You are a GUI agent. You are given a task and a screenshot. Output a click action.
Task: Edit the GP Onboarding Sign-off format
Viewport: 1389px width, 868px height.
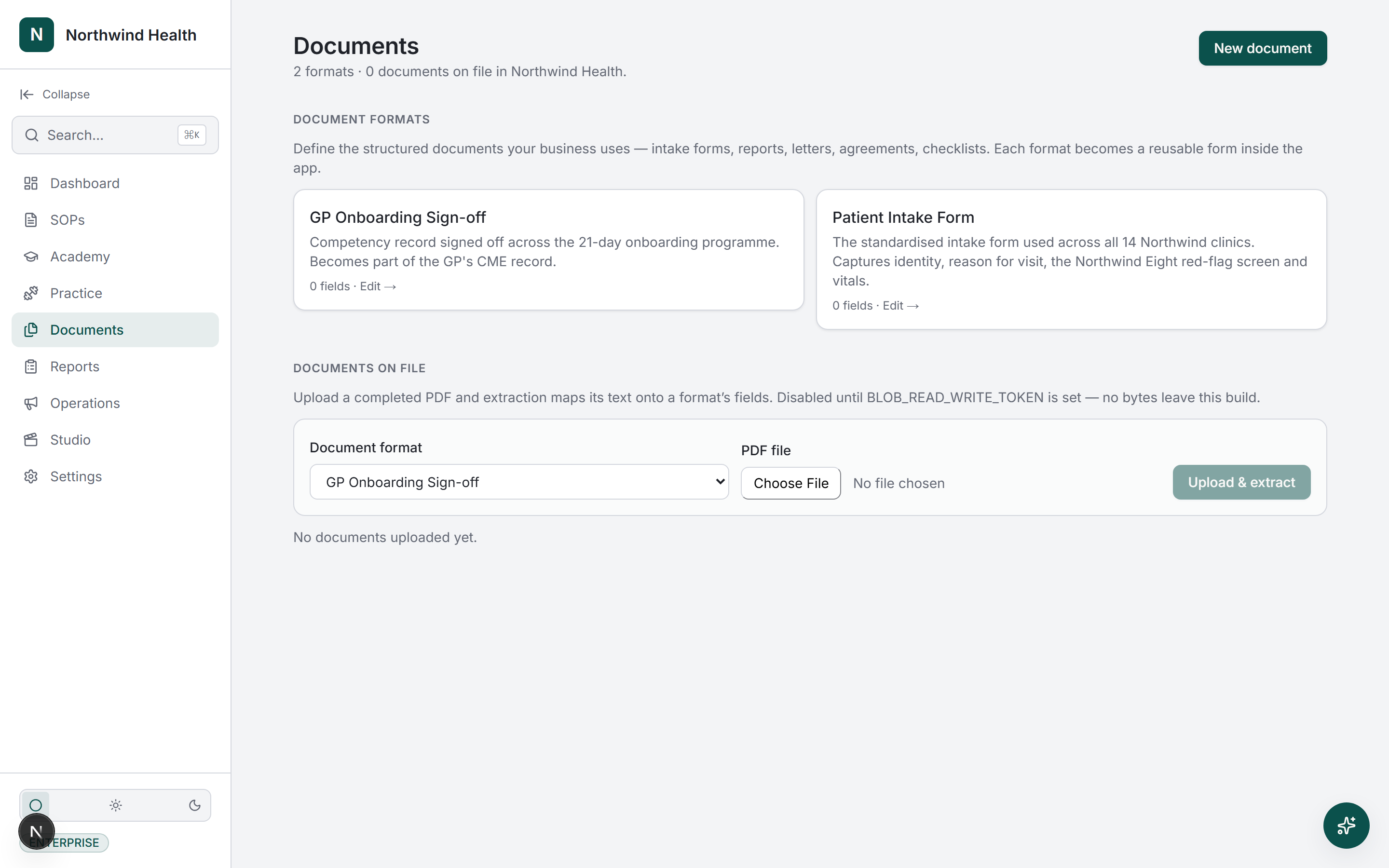378,286
